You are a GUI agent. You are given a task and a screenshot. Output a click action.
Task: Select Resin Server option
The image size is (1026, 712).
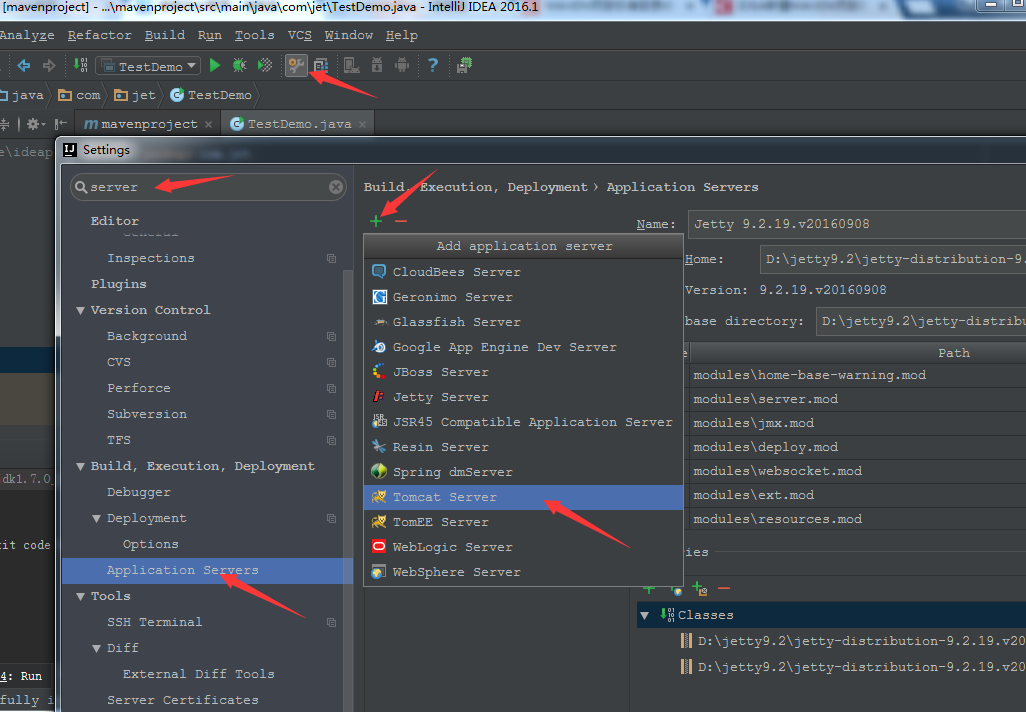pos(523,447)
